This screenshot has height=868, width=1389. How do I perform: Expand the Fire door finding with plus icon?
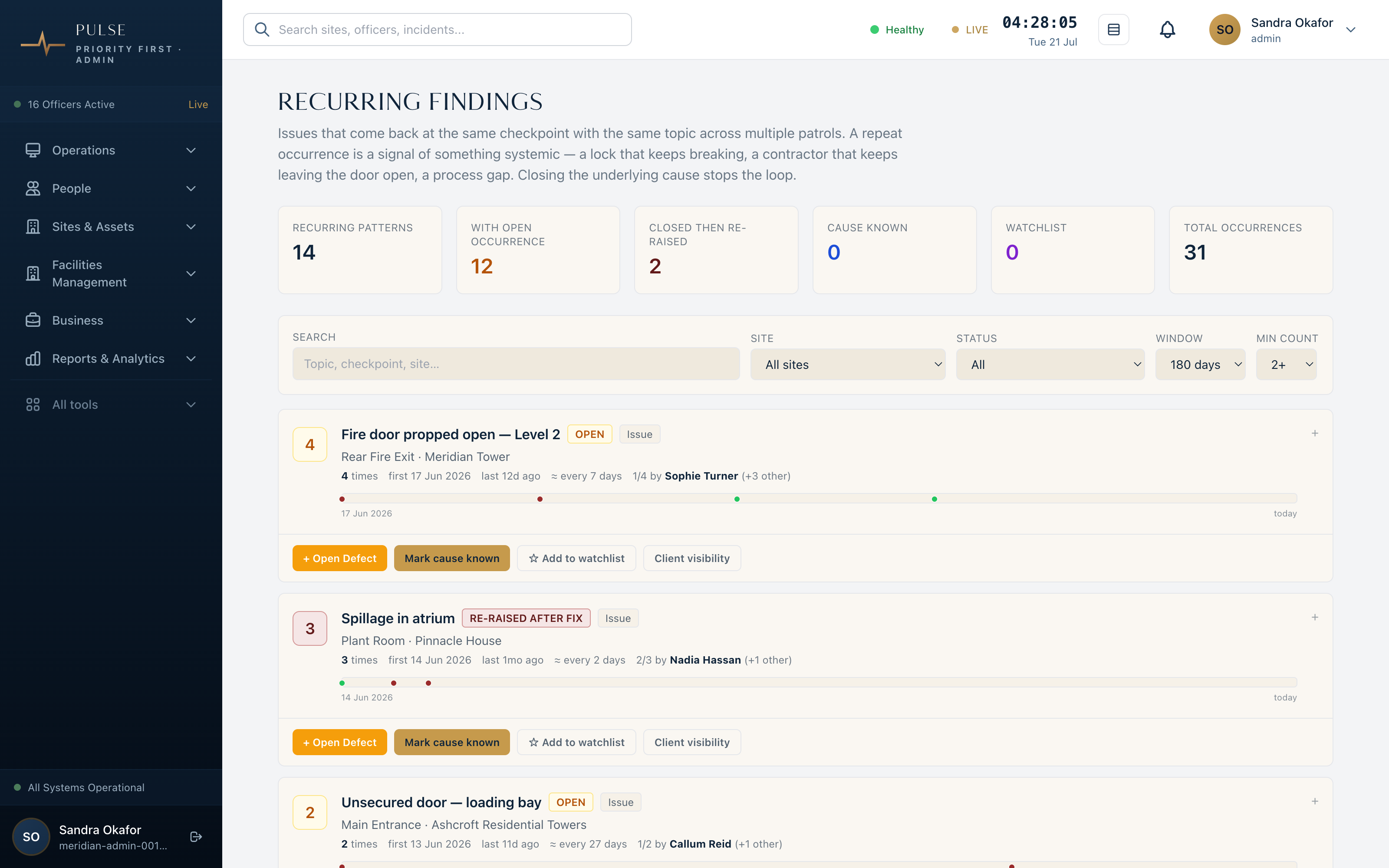1314,434
